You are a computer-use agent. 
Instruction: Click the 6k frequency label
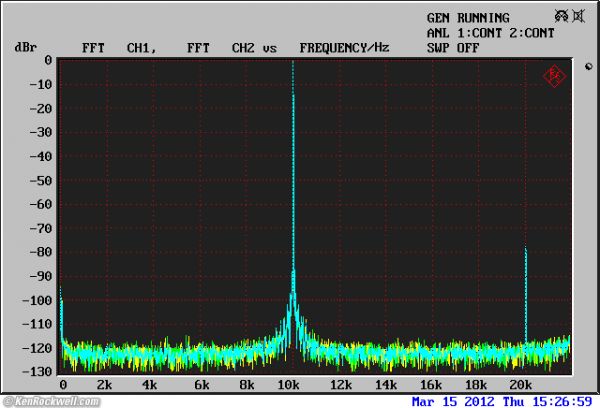tap(202, 384)
